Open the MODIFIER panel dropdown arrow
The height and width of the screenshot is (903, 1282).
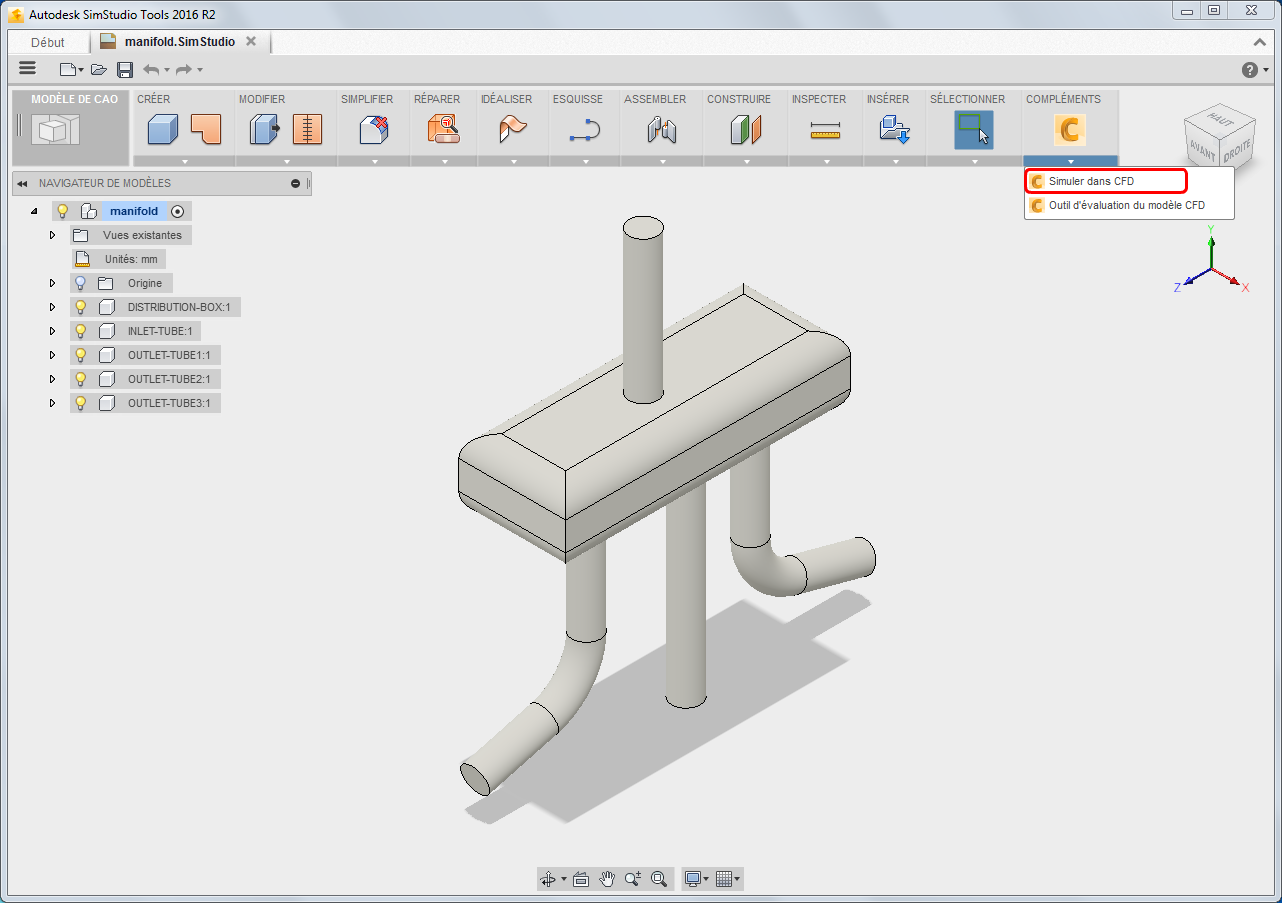[x=286, y=161]
